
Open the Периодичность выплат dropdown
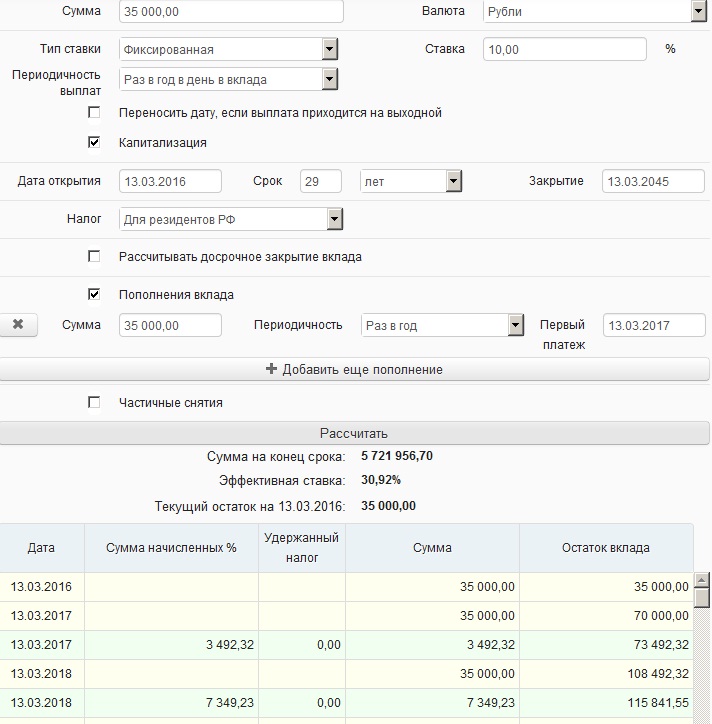(x=329, y=79)
